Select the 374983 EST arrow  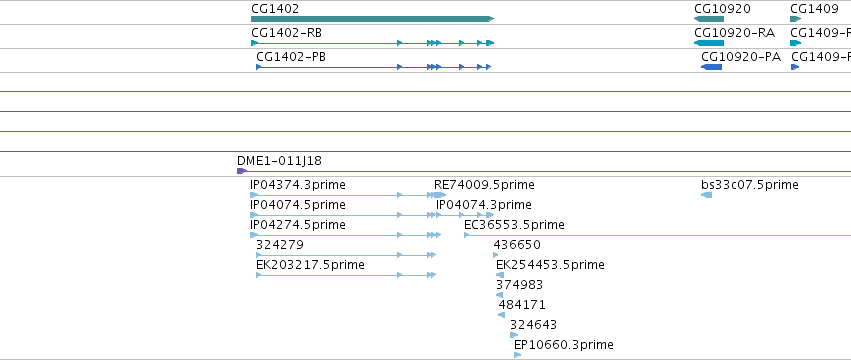pyautogui.click(x=499, y=295)
